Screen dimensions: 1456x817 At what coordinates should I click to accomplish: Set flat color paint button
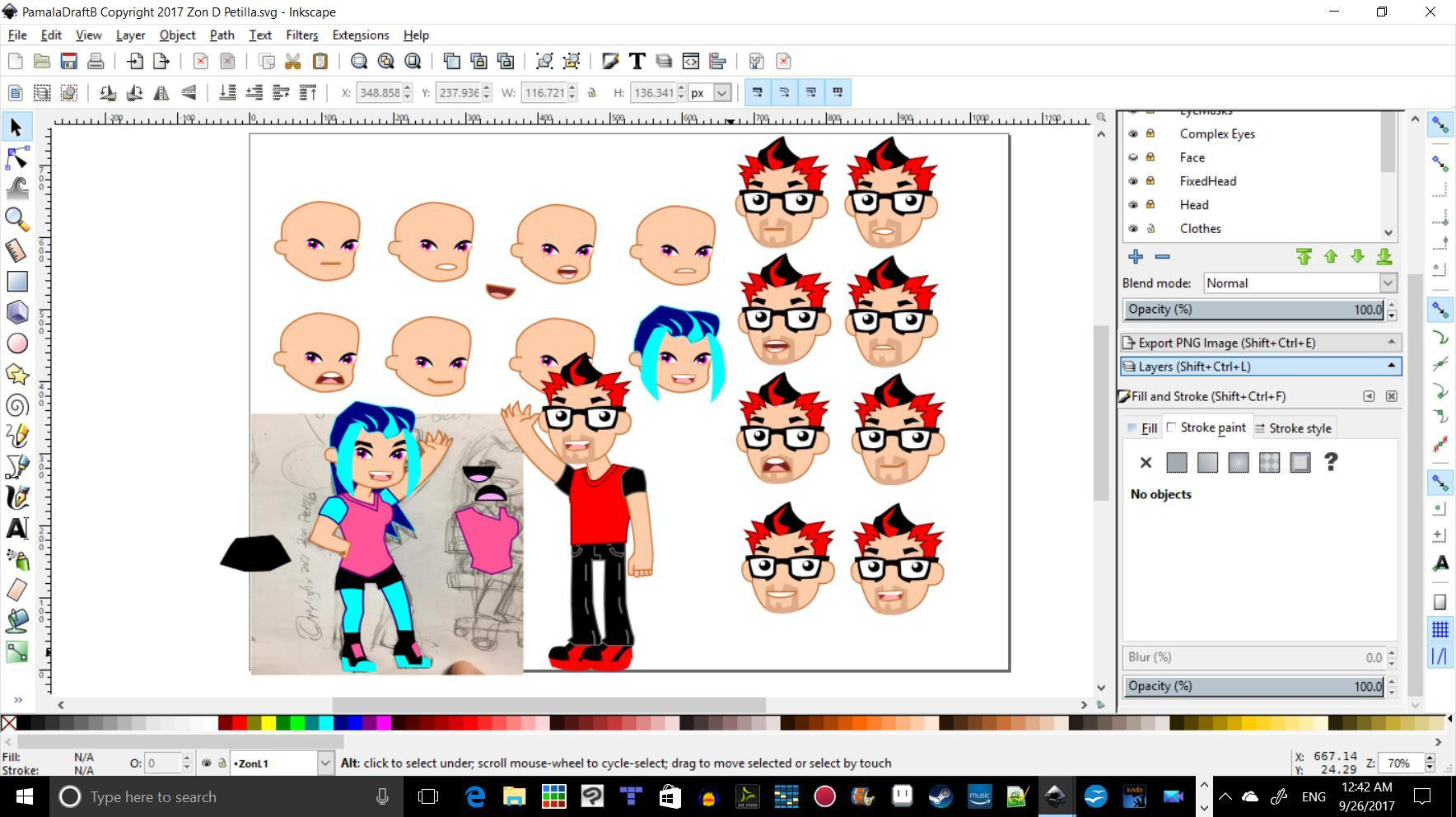(x=1177, y=463)
